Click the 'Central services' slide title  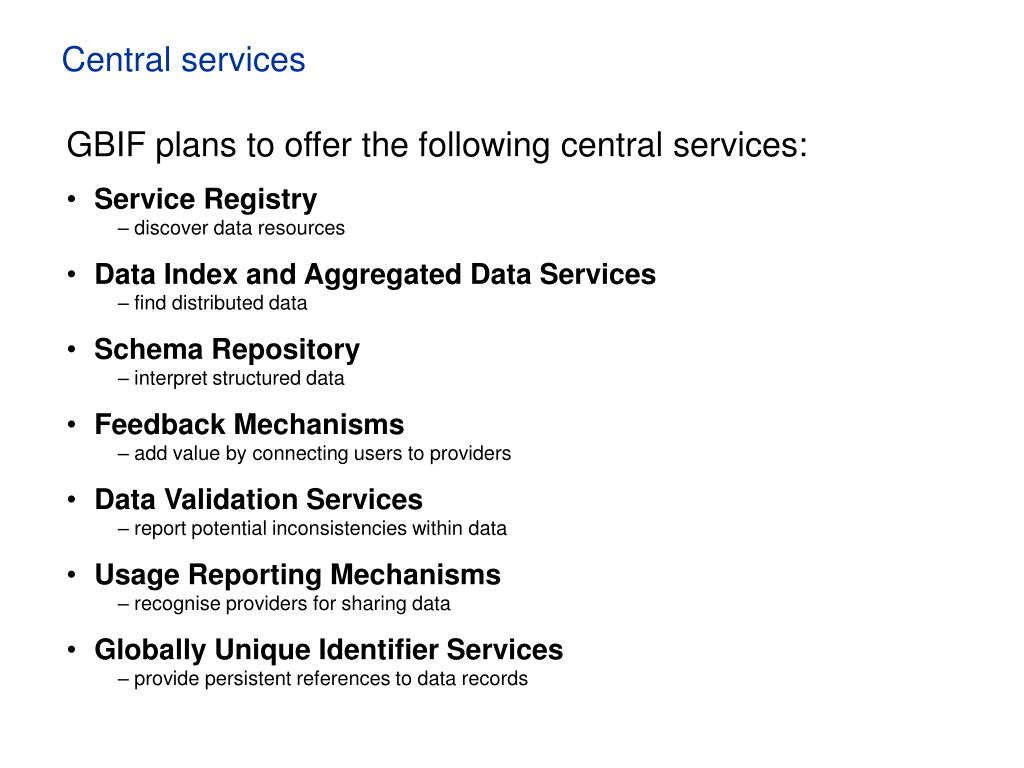(184, 60)
